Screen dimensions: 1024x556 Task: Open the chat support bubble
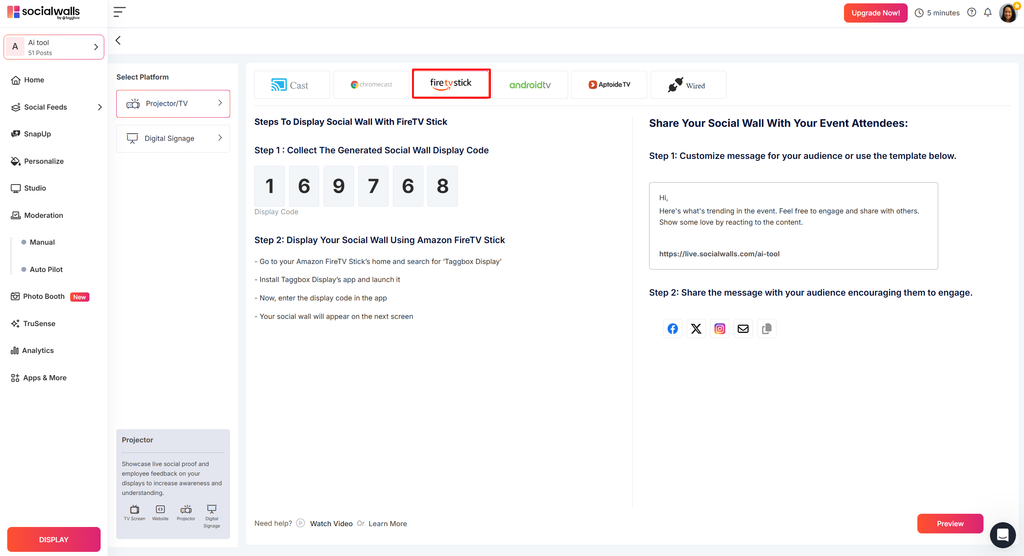(1002, 534)
